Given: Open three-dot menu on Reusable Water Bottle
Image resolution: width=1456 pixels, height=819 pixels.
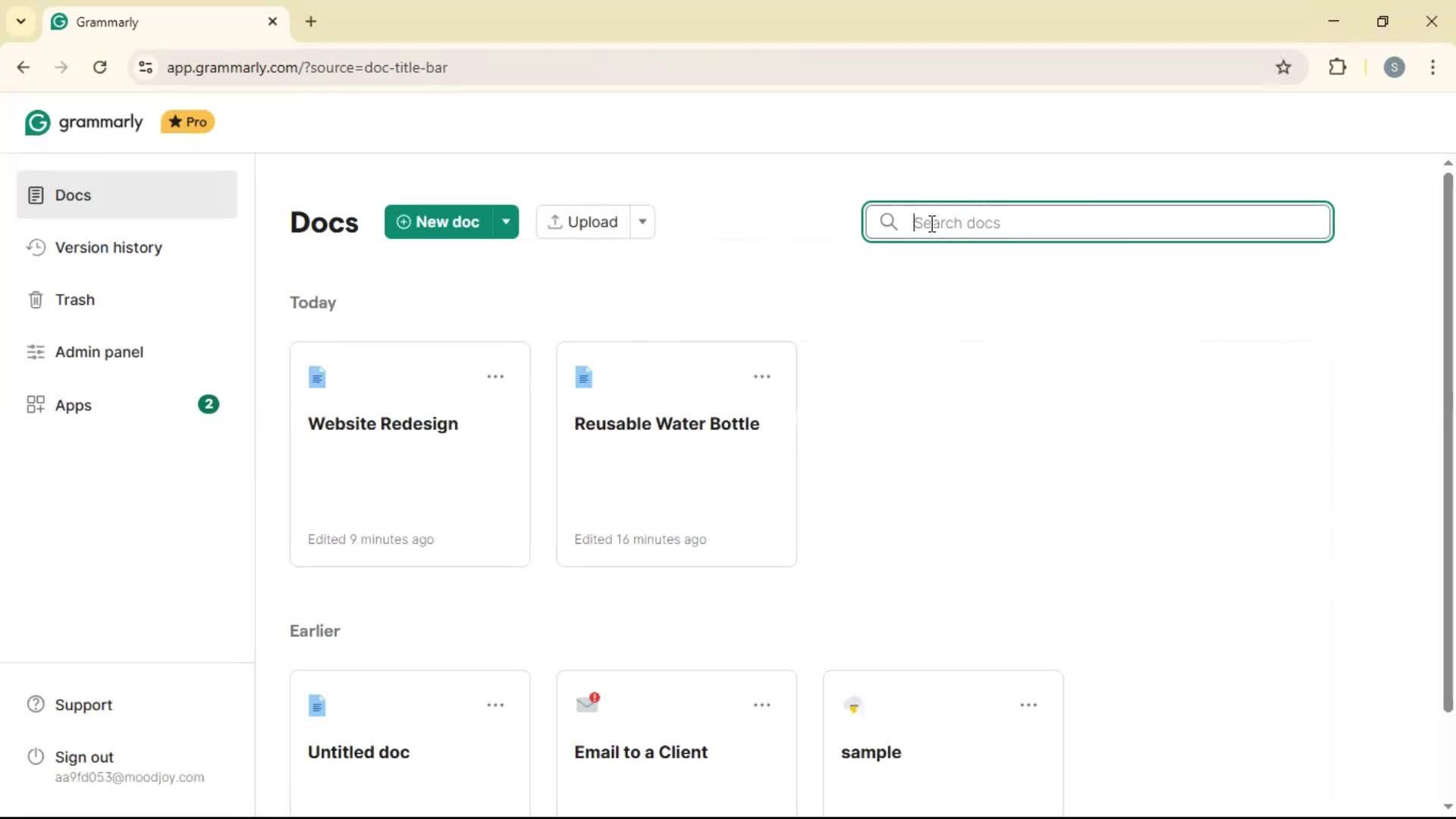Looking at the screenshot, I should pyautogui.click(x=761, y=377).
